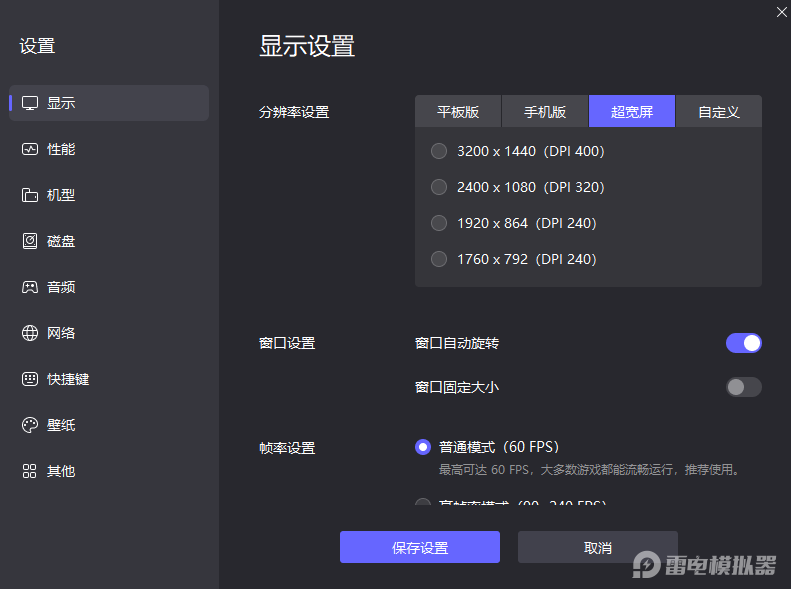Select the 超宽屏 resolution tab
The width and height of the screenshot is (791, 589).
(632, 111)
